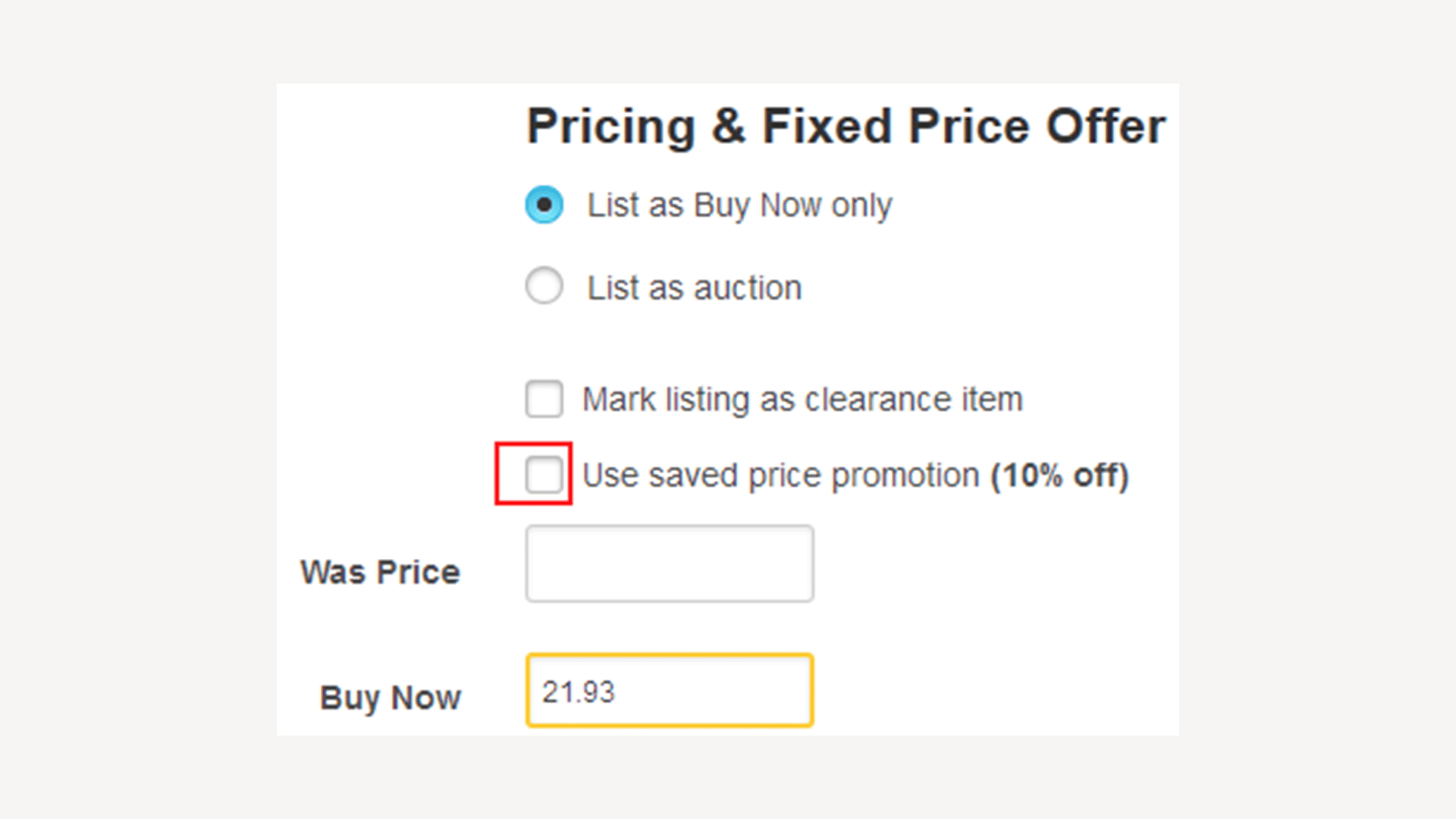Click the 'Was Price' label text
1456x819 pixels.
pyautogui.click(x=380, y=571)
